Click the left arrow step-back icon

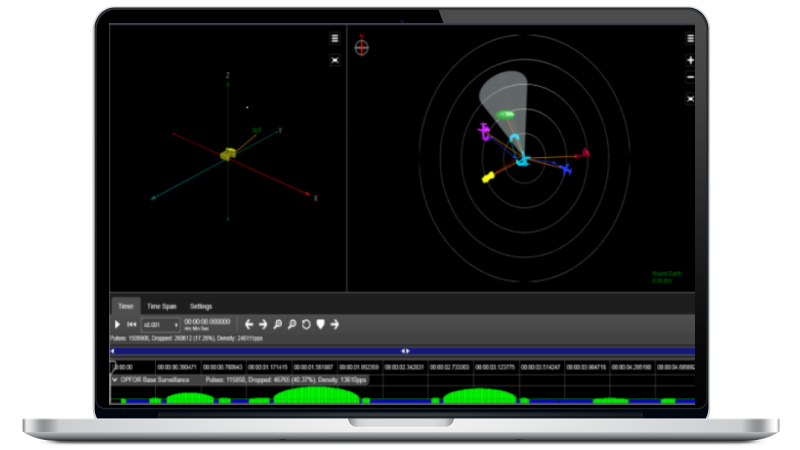249,324
